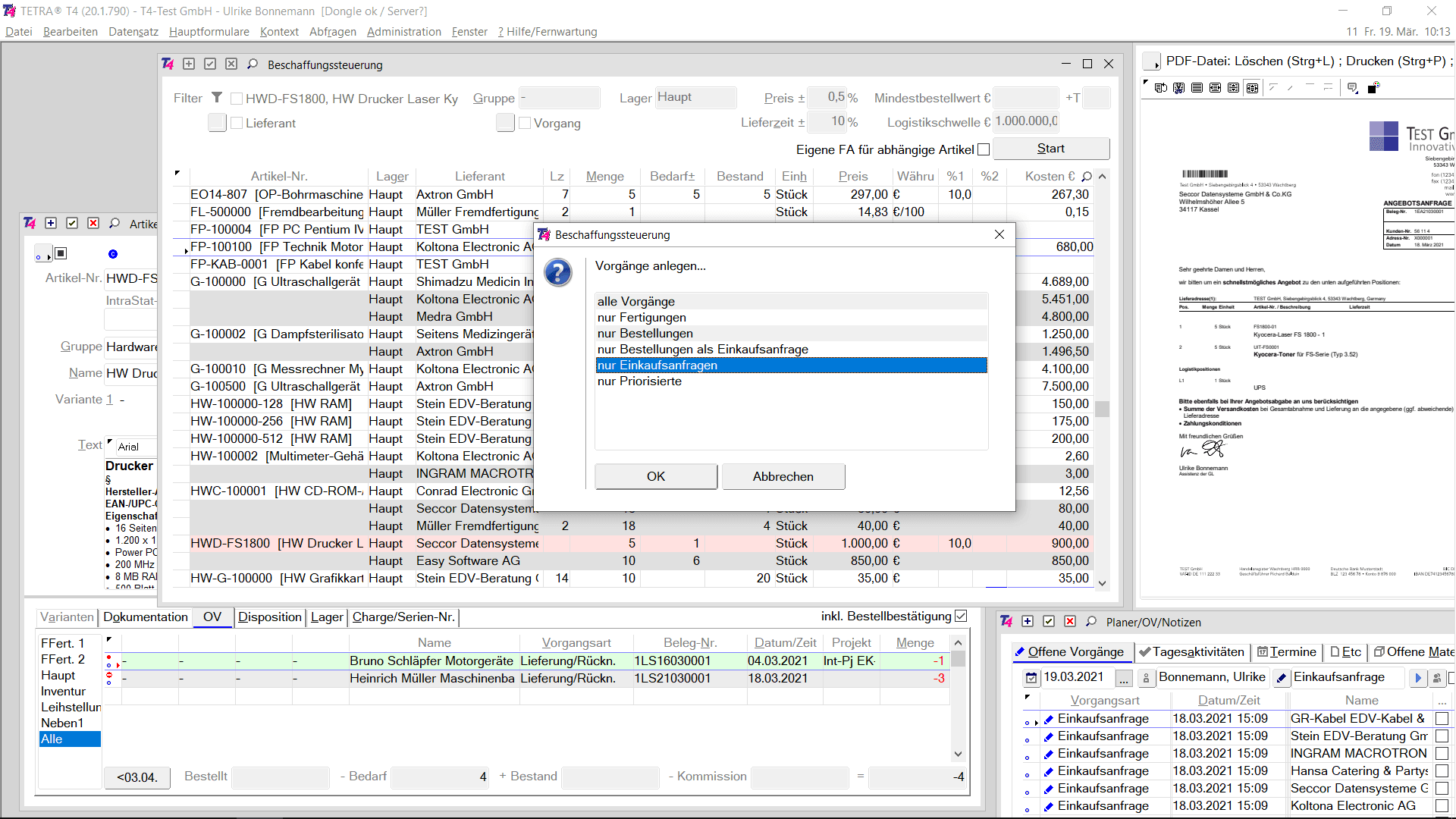The height and width of the screenshot is (819, 1456).
Task: Open the PDF-Datei arrow menu button
Action: 1152,61
